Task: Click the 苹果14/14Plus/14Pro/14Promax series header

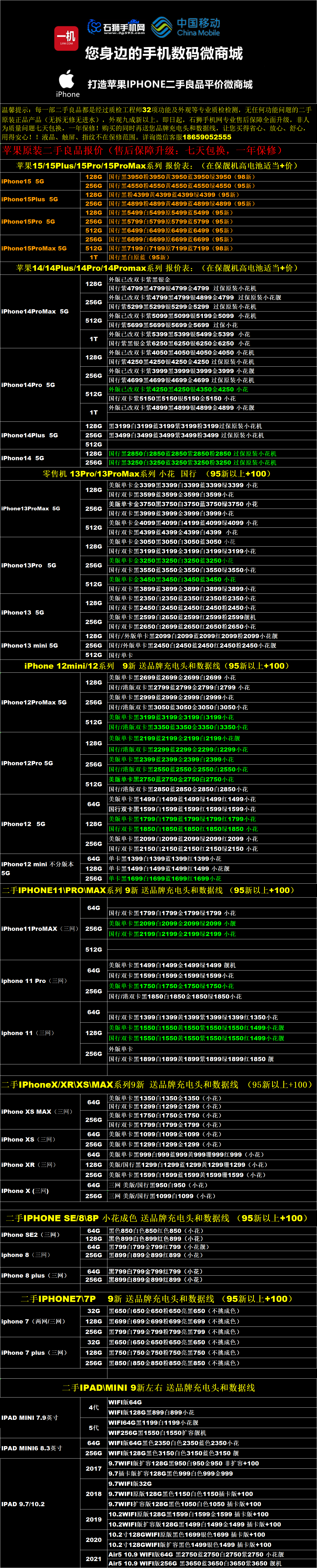Action: [x=158, y=268]
